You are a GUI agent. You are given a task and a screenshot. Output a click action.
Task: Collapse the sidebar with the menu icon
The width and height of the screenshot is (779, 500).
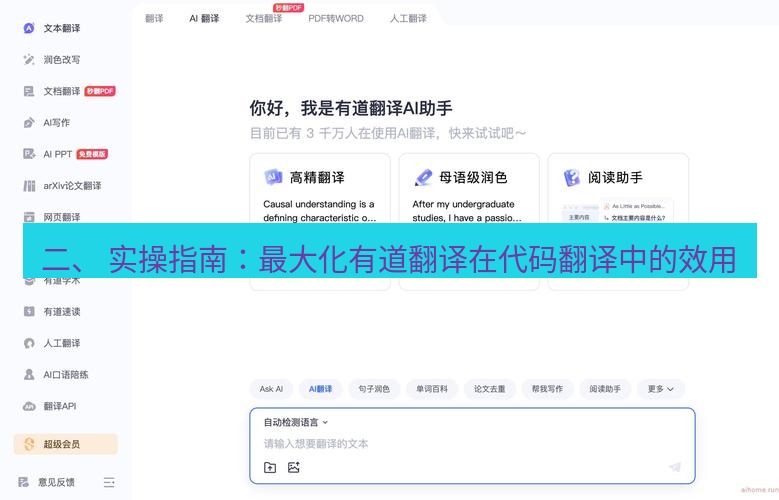(109, 482)
